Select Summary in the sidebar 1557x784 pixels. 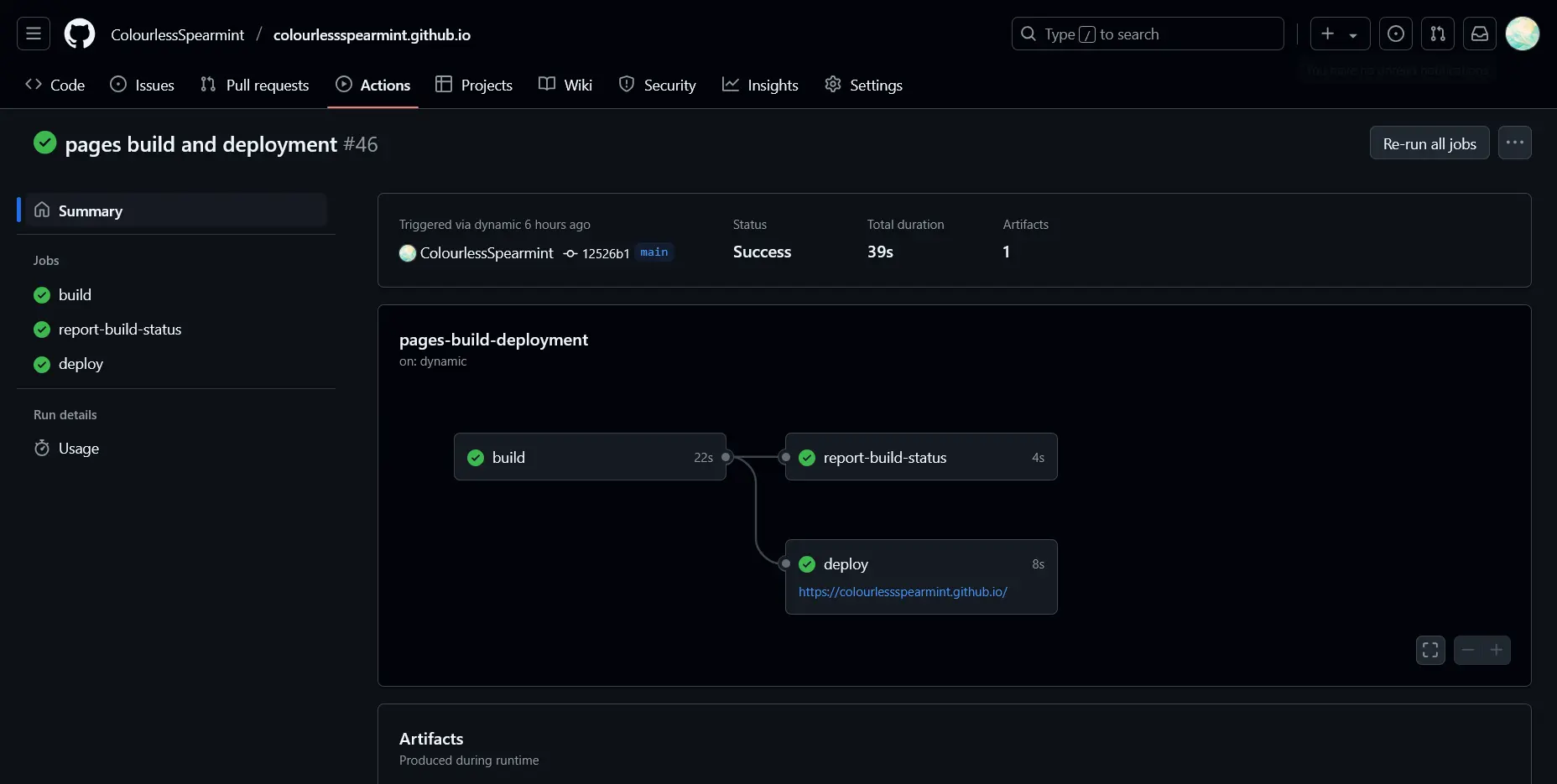[x=176, y=210]
